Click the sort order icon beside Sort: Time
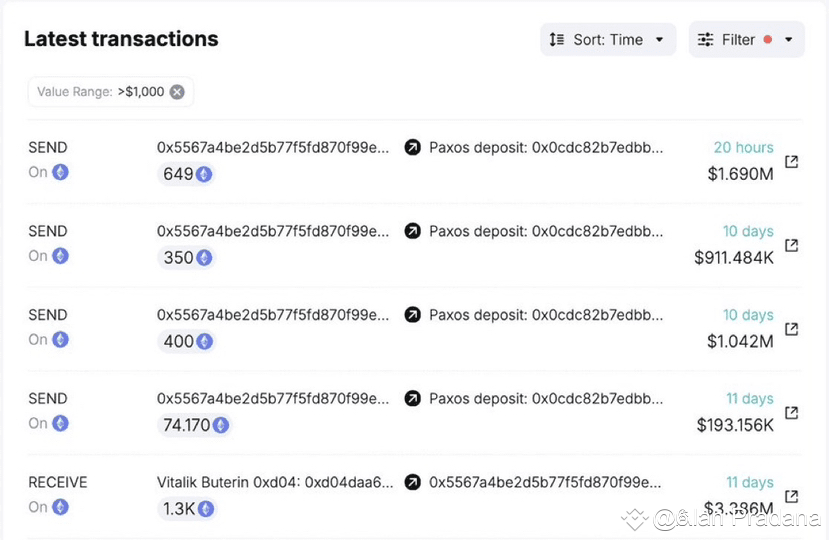 557,40
